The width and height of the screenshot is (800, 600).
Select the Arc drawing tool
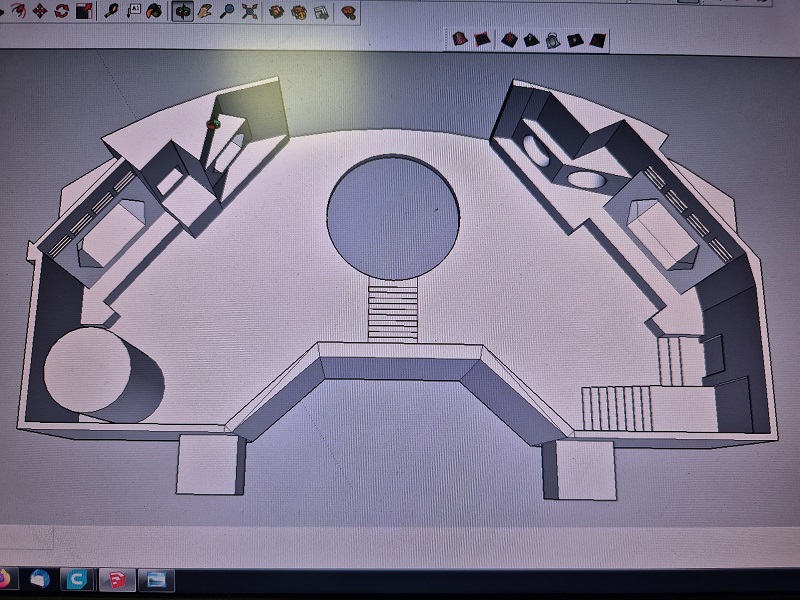point(17,11)
